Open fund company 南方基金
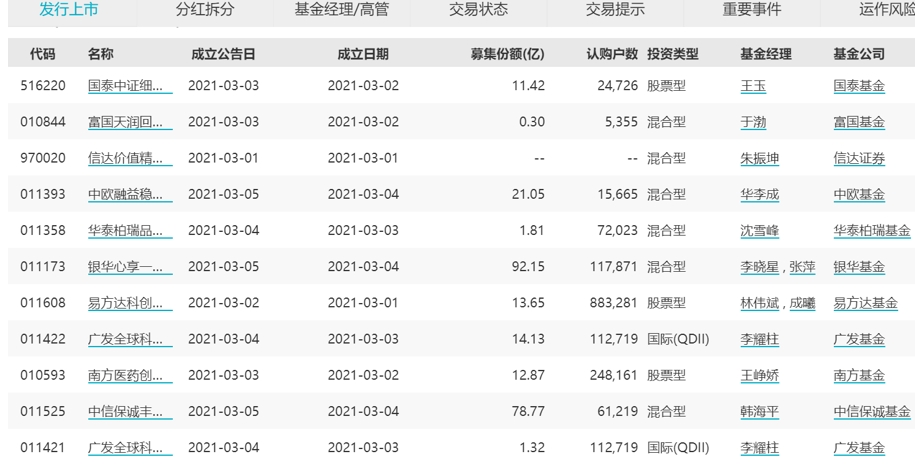The width and height of the screenshot is (915, 470). pos(859,375)
